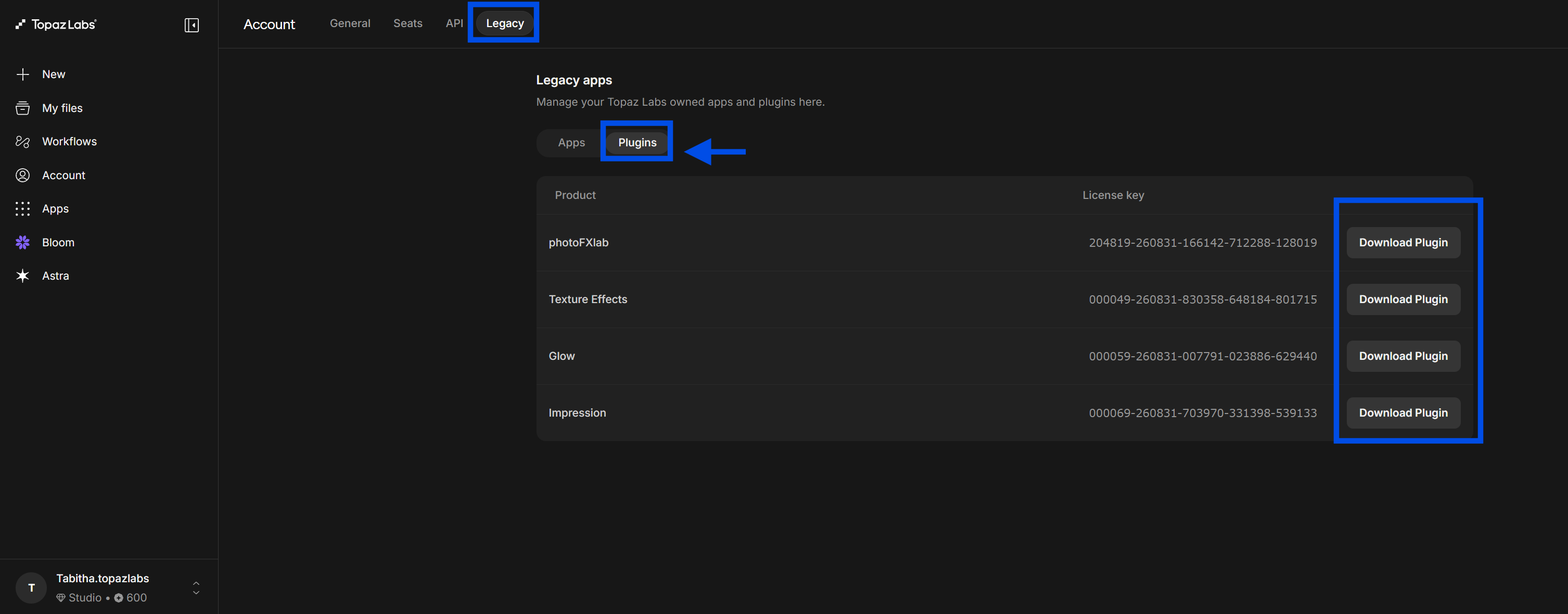The height and width of the screenshot is (614, 1568).
Task: Open Apps in the sidebar
Action: (x=55, y=209)
